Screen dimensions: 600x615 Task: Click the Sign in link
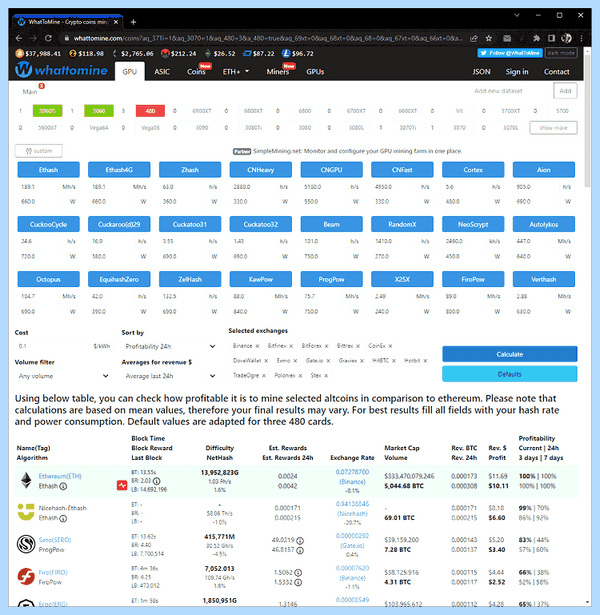[x=517, y=72]
